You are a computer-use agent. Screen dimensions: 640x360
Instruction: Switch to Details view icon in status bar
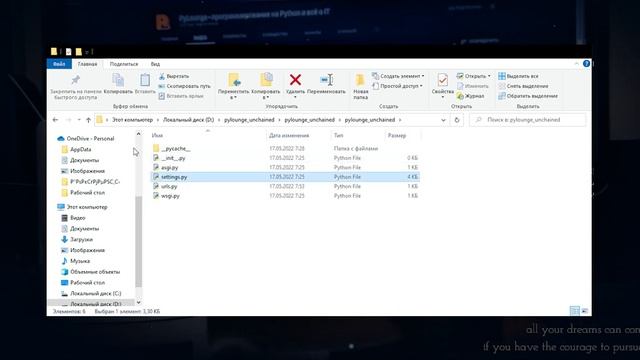574,311
